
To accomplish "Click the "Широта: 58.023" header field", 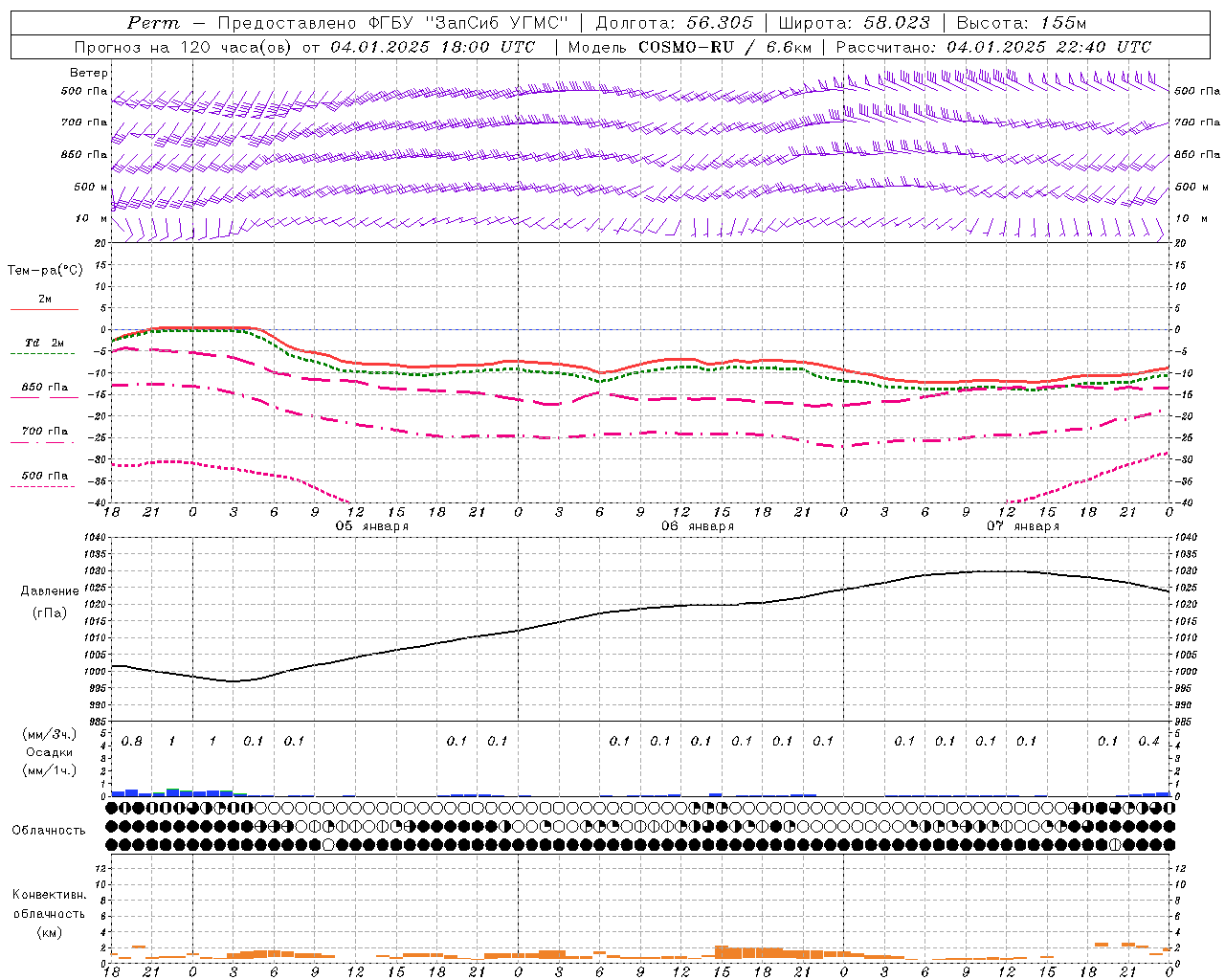I will point(854,23).
